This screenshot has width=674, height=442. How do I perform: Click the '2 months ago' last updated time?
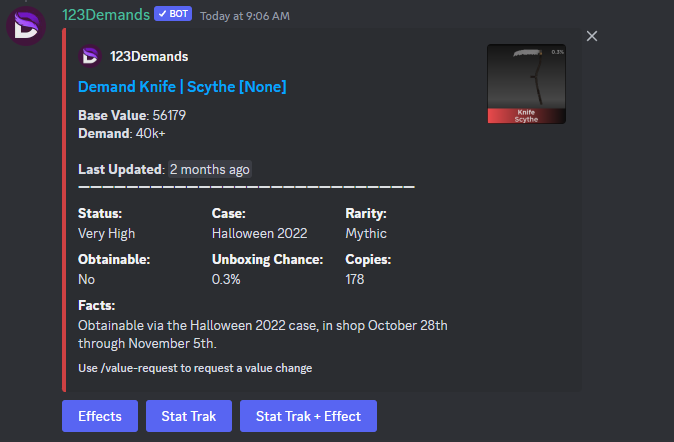[x=210, y=169]
